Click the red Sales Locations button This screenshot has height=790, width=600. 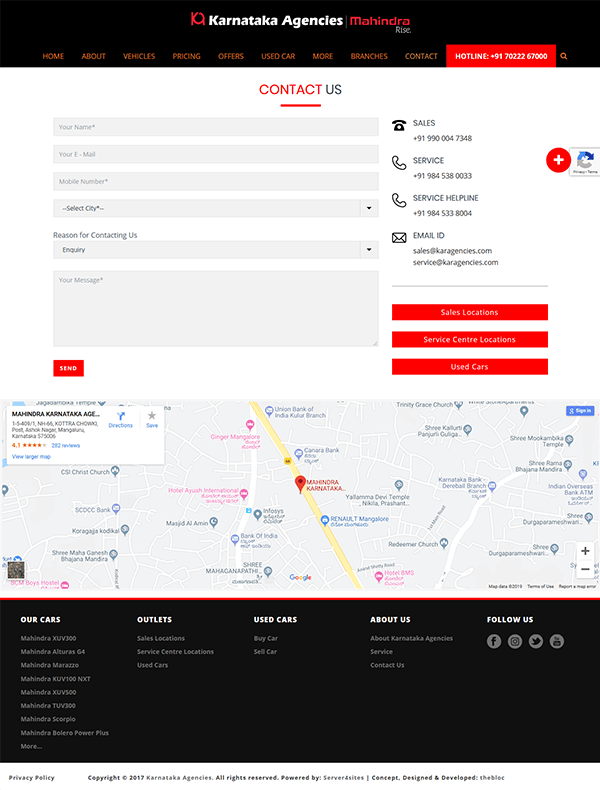coord(470,312)
